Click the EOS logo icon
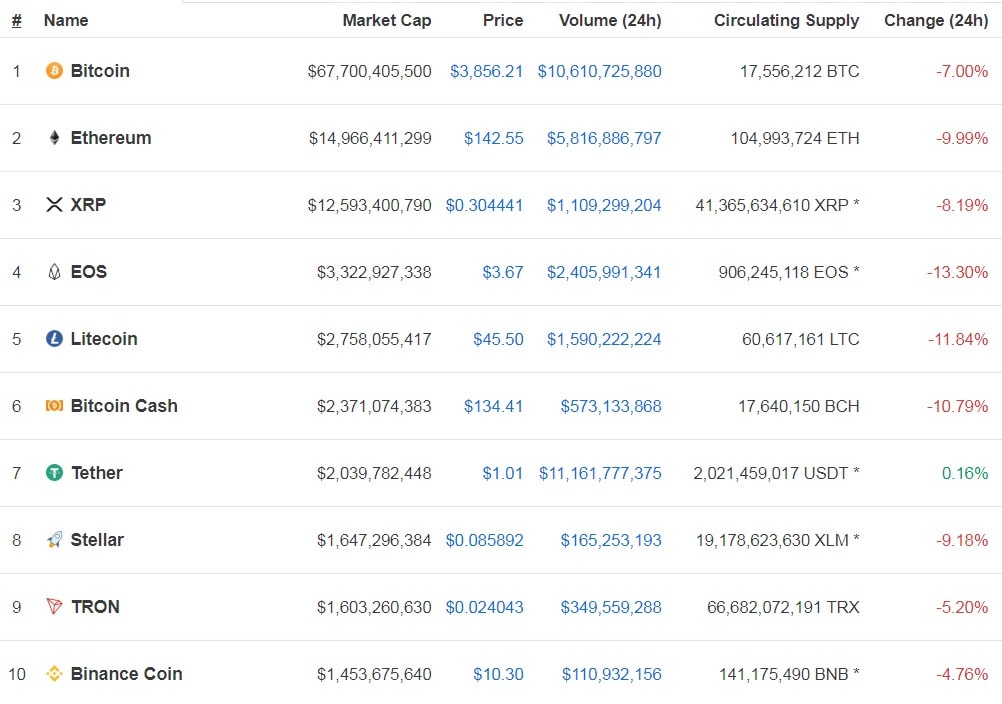Image resolution: width=1002 pixels, height=704 pixels. [x=54, y=272]
